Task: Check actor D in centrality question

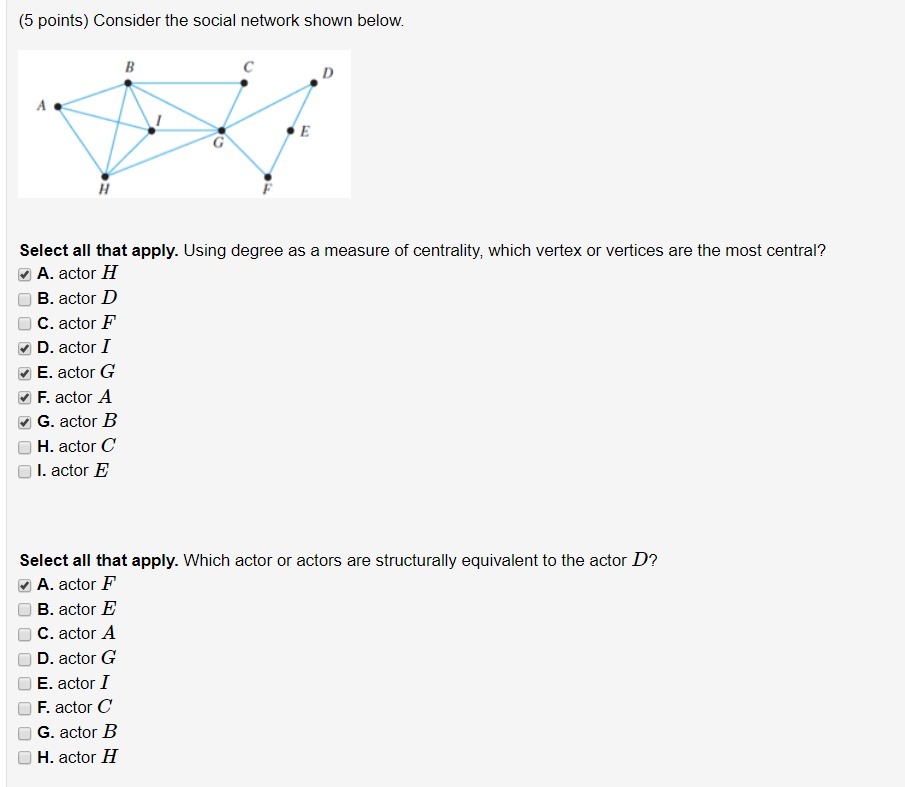Action: pos(24,299)
